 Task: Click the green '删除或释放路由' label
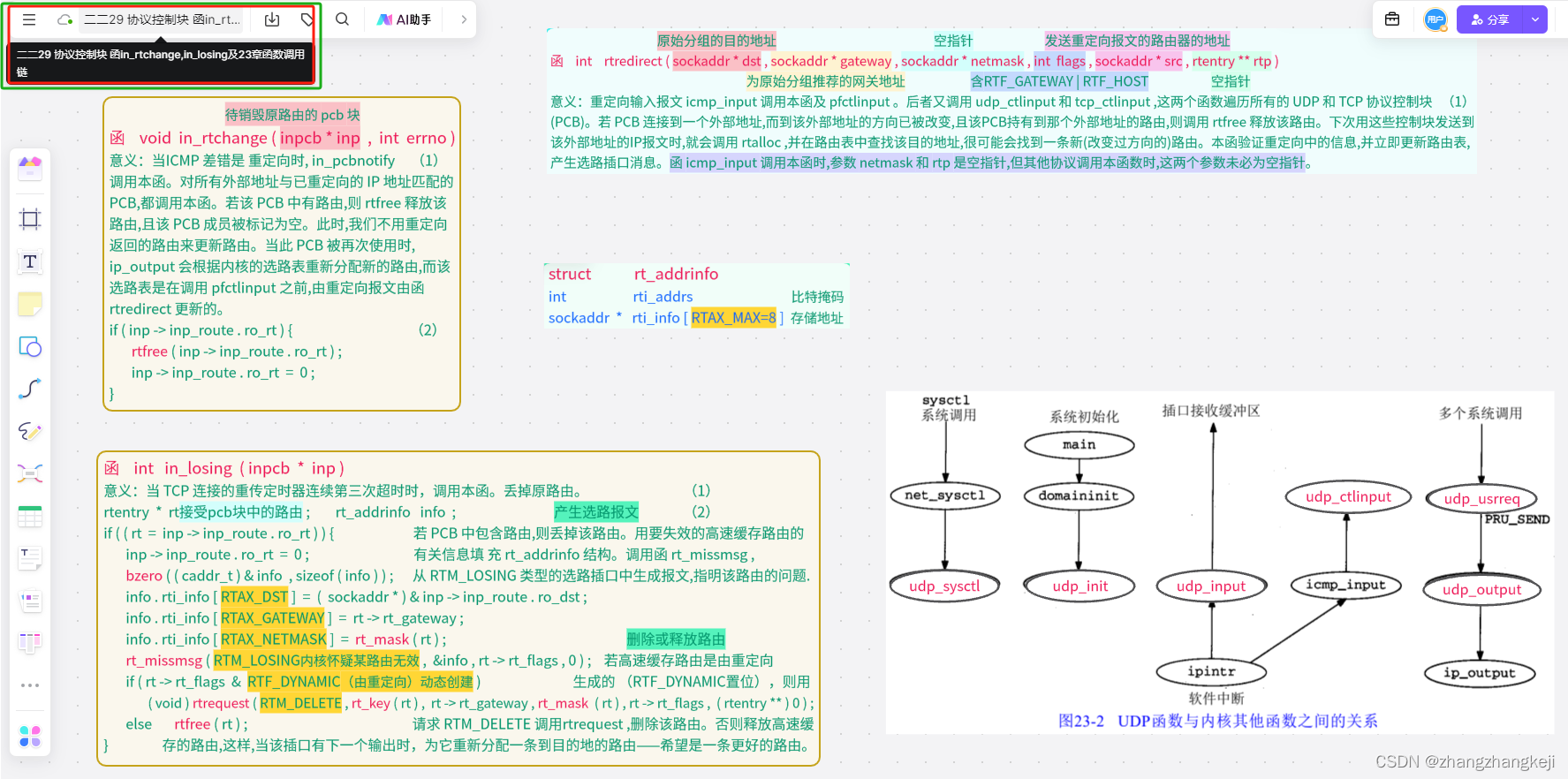pos(676,639)
